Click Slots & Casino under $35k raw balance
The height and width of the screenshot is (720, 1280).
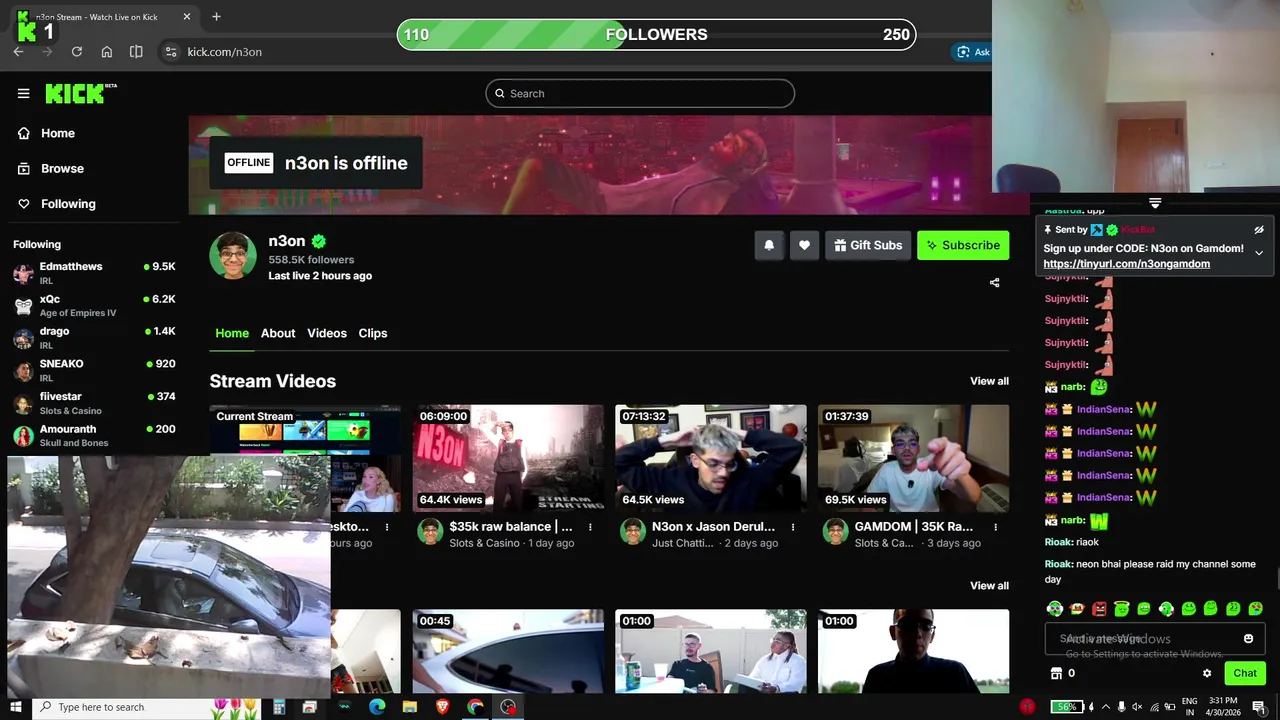[484, 543]
